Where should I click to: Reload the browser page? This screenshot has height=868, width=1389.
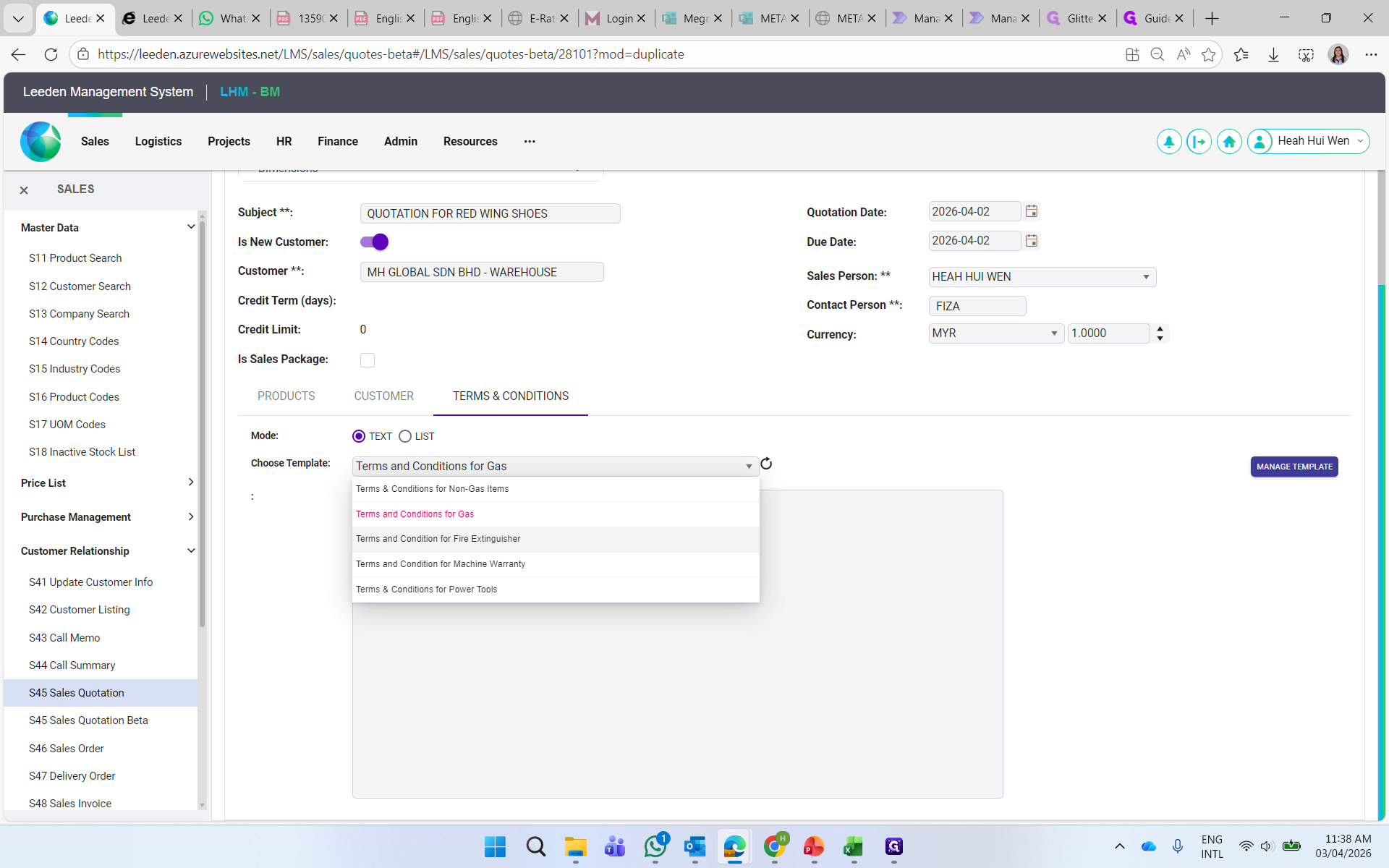click(51, 54)
